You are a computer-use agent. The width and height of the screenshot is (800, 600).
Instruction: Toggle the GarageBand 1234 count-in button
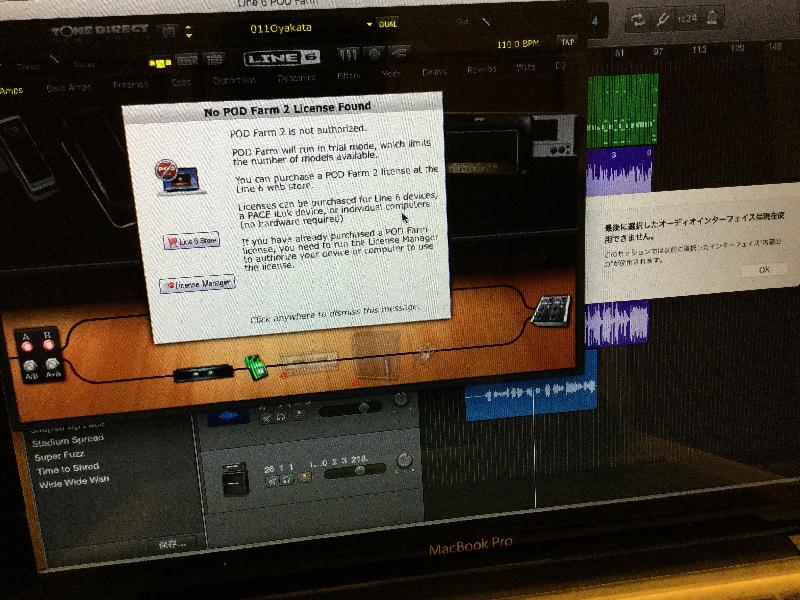click(687, 18)
